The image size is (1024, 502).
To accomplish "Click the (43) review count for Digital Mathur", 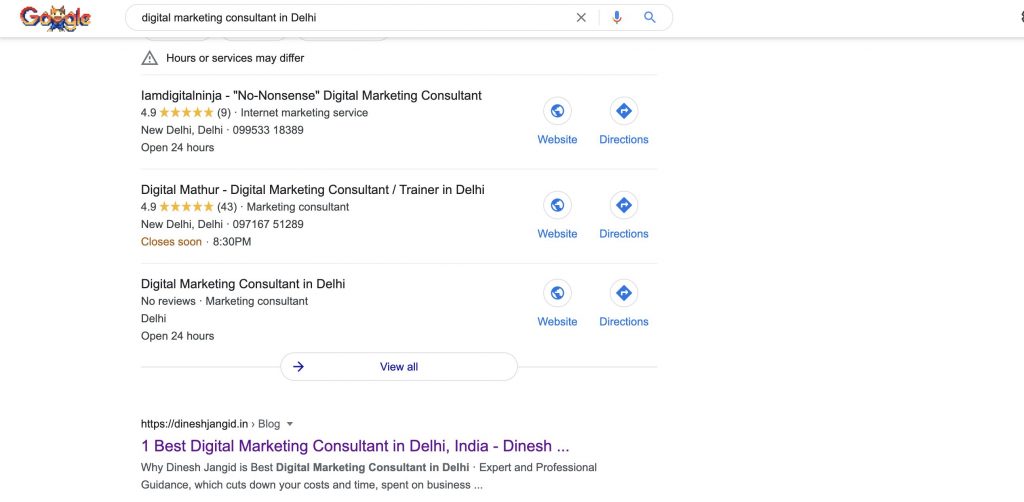I will 227,207.
